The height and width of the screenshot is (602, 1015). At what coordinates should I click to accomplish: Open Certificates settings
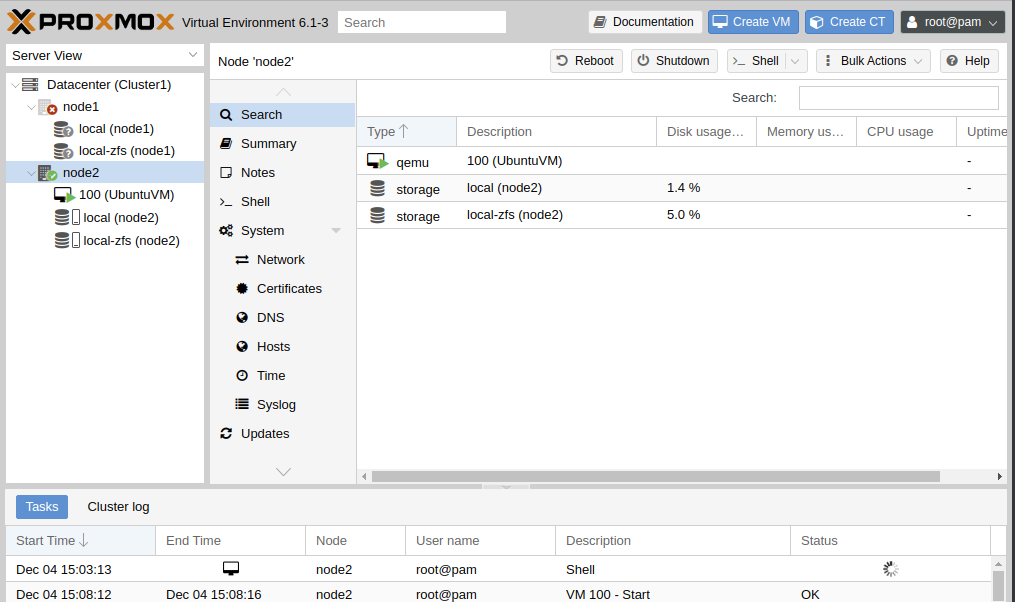(282, 289)
